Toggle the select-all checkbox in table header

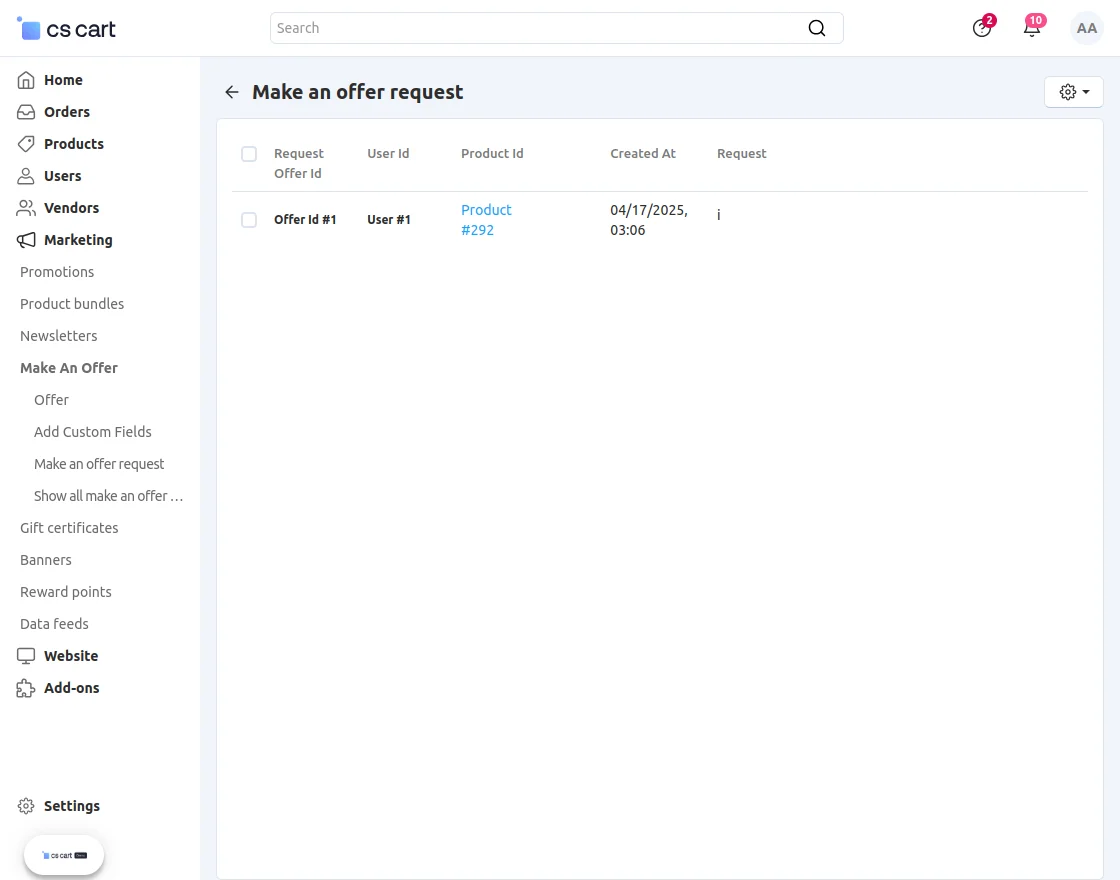tap(249, 154)
